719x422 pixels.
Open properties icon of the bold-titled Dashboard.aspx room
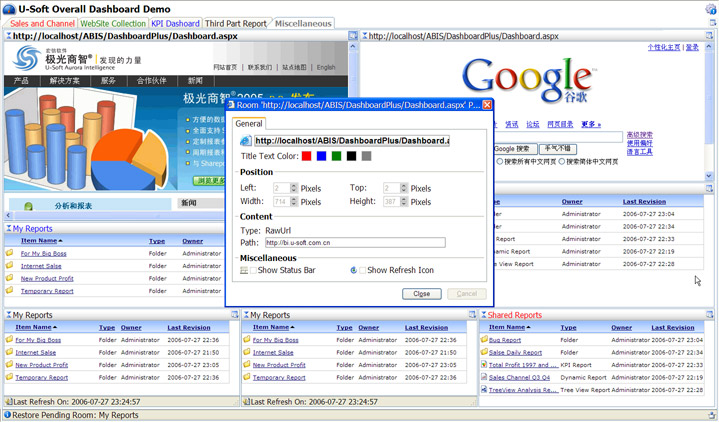coord(352,35)
